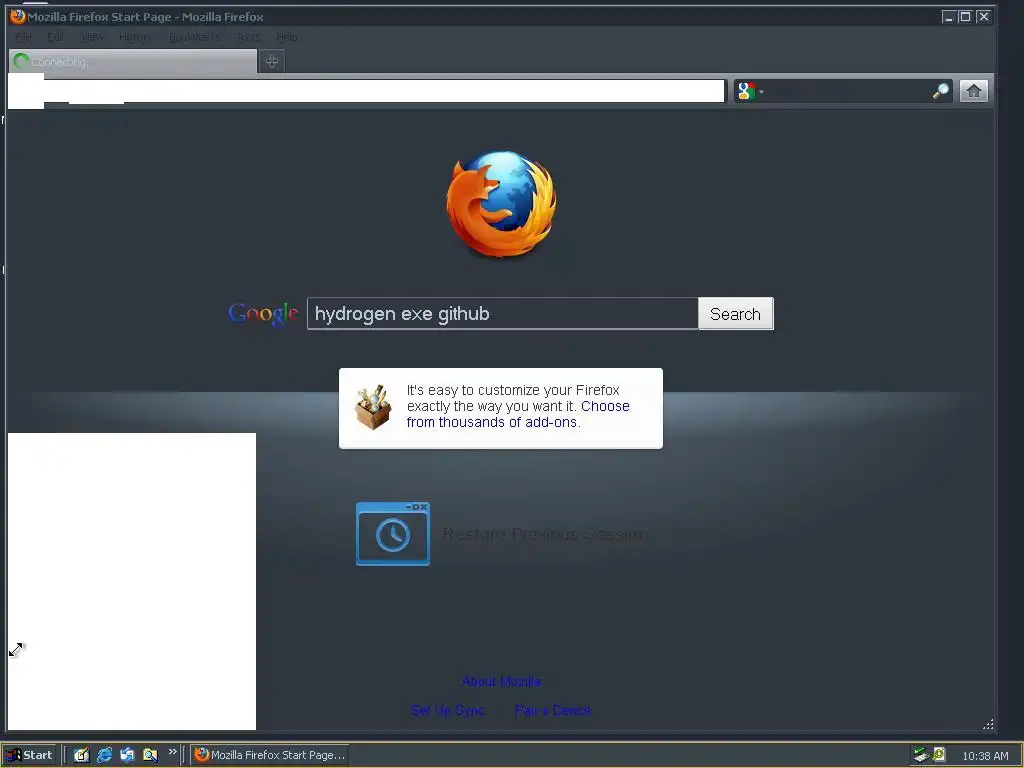Click the 'hydrogen exe github' search field
1024x768 pixels.
click(x=502, y=314)
